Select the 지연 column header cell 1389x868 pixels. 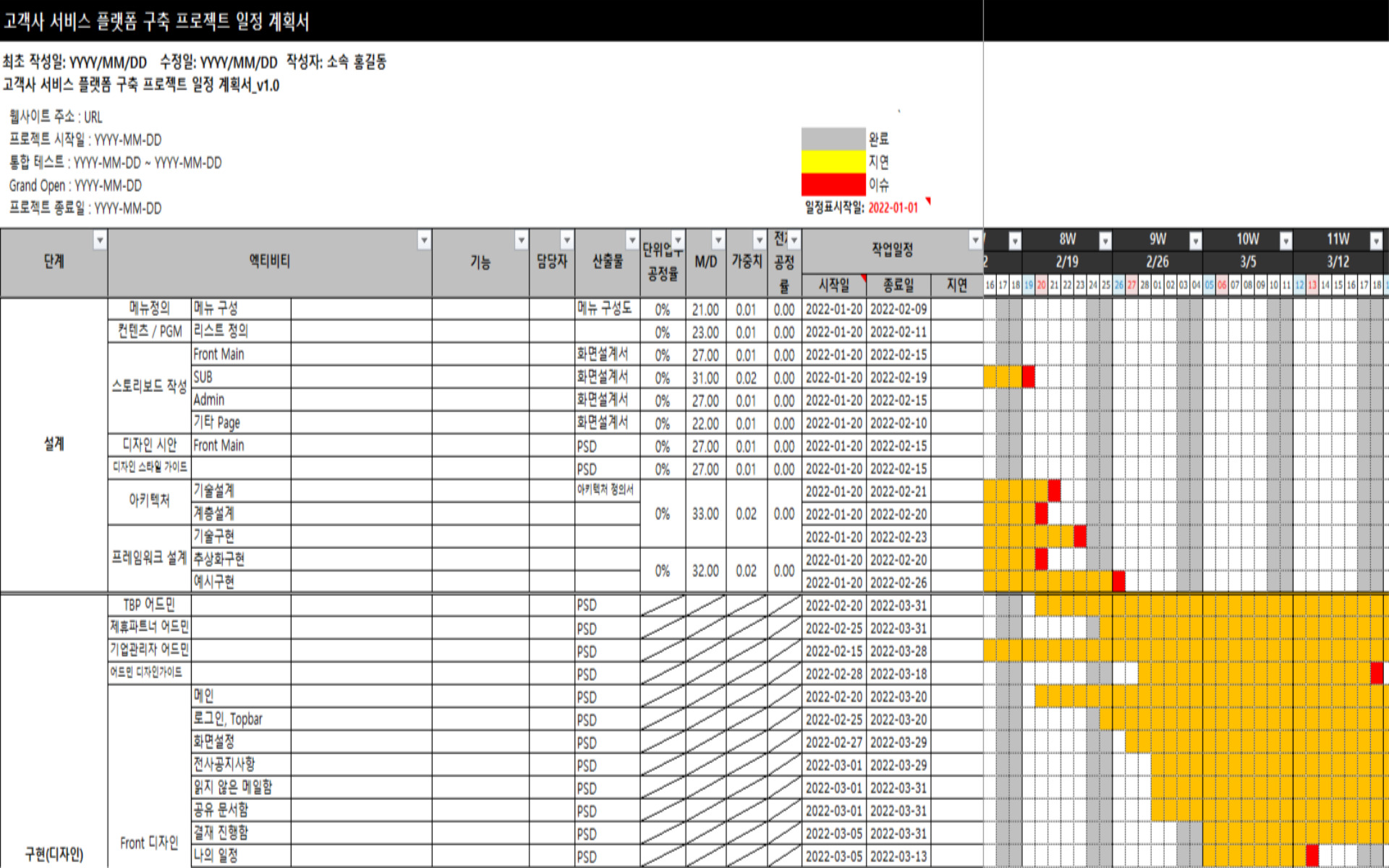point(956,286)
